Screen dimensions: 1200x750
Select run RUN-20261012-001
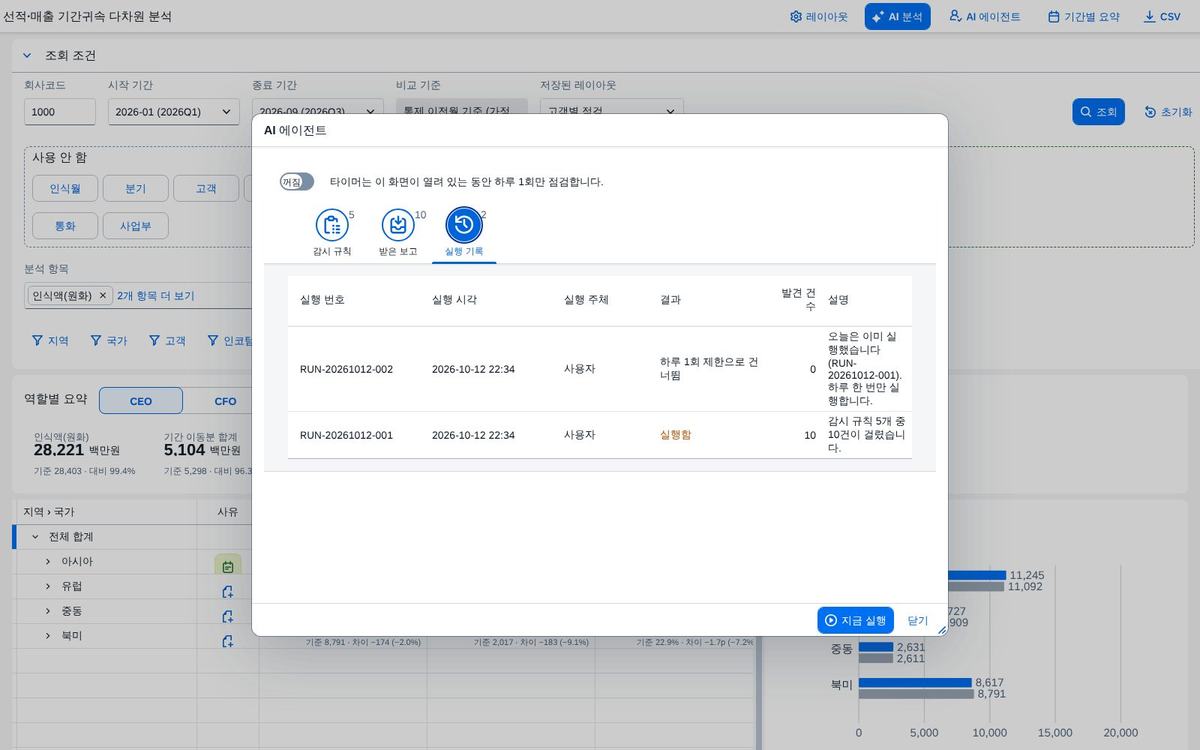pyautogui.click(x=600, y=435)
